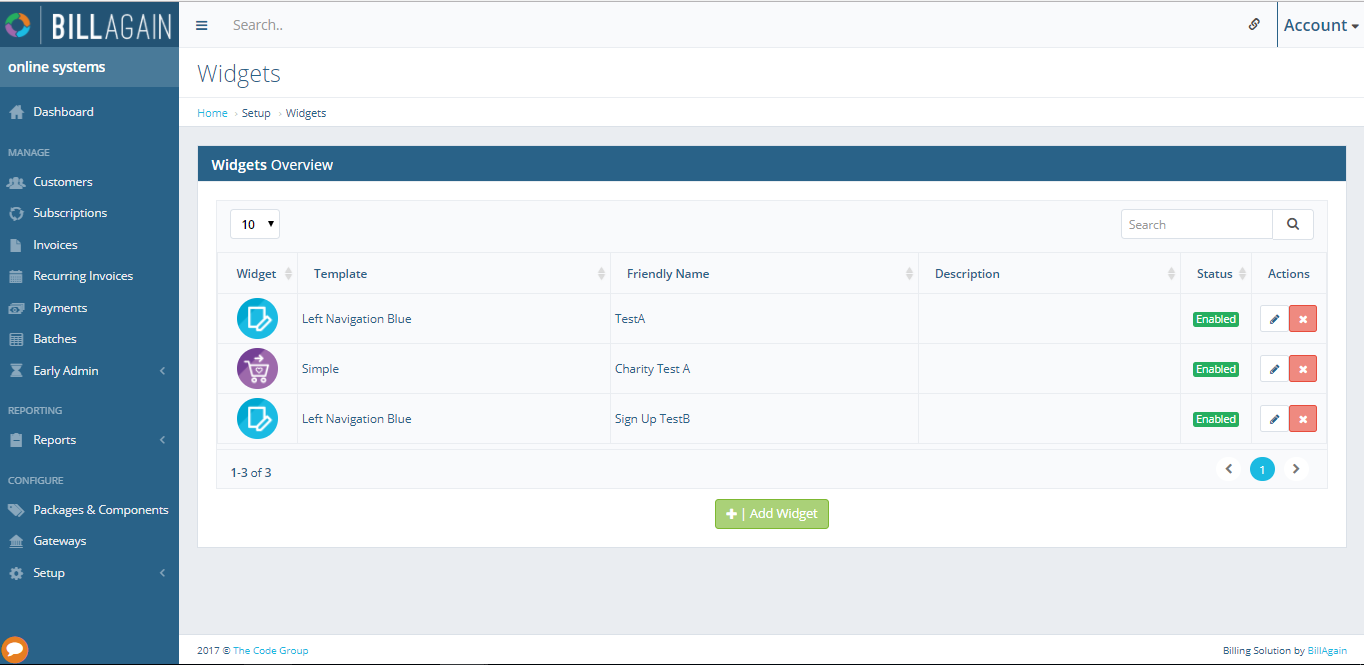The height and width of the screenshot is (665, 1364).
Task: Click the Charity Test A friendly name
Action: (652, 369)
